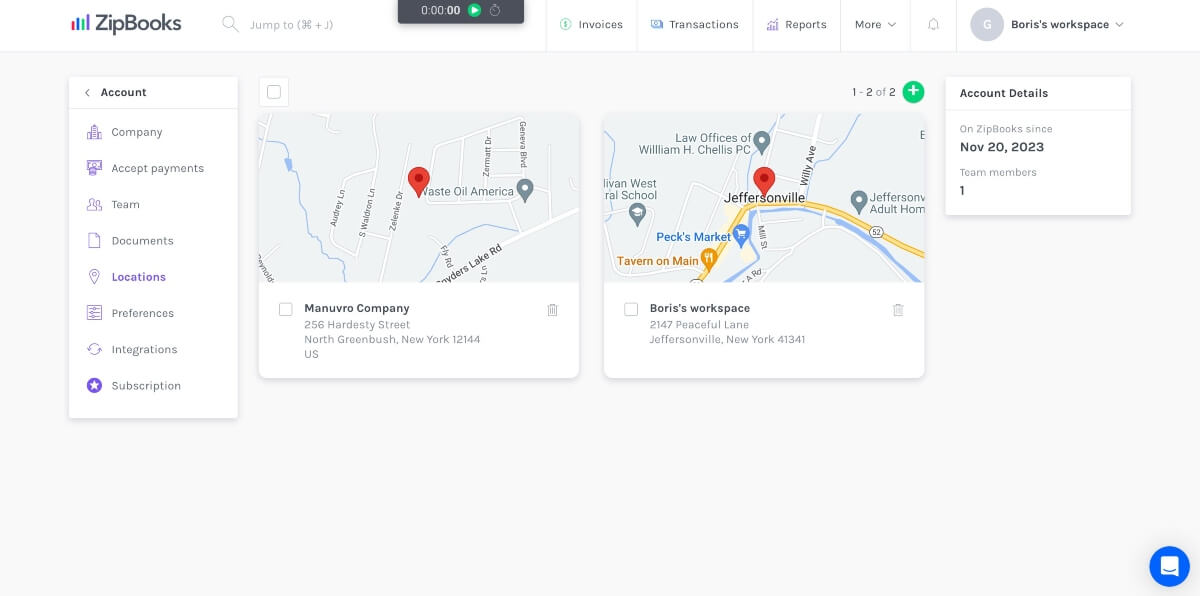Click the search magnifier icon
Viewport: 1200px width, 596px height.
point(230,24)
